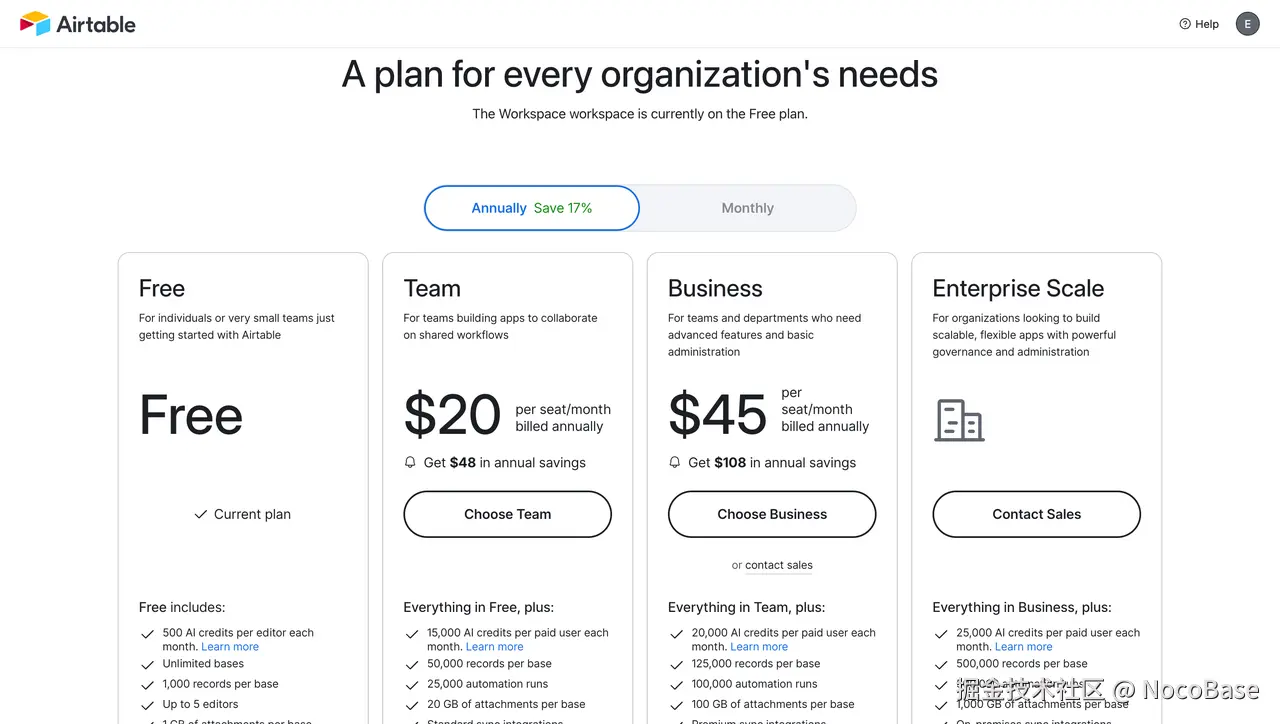Click the building icon on Enterprise Scale card
Viewport: 1280px width, 724px height.
click(959, 421)
